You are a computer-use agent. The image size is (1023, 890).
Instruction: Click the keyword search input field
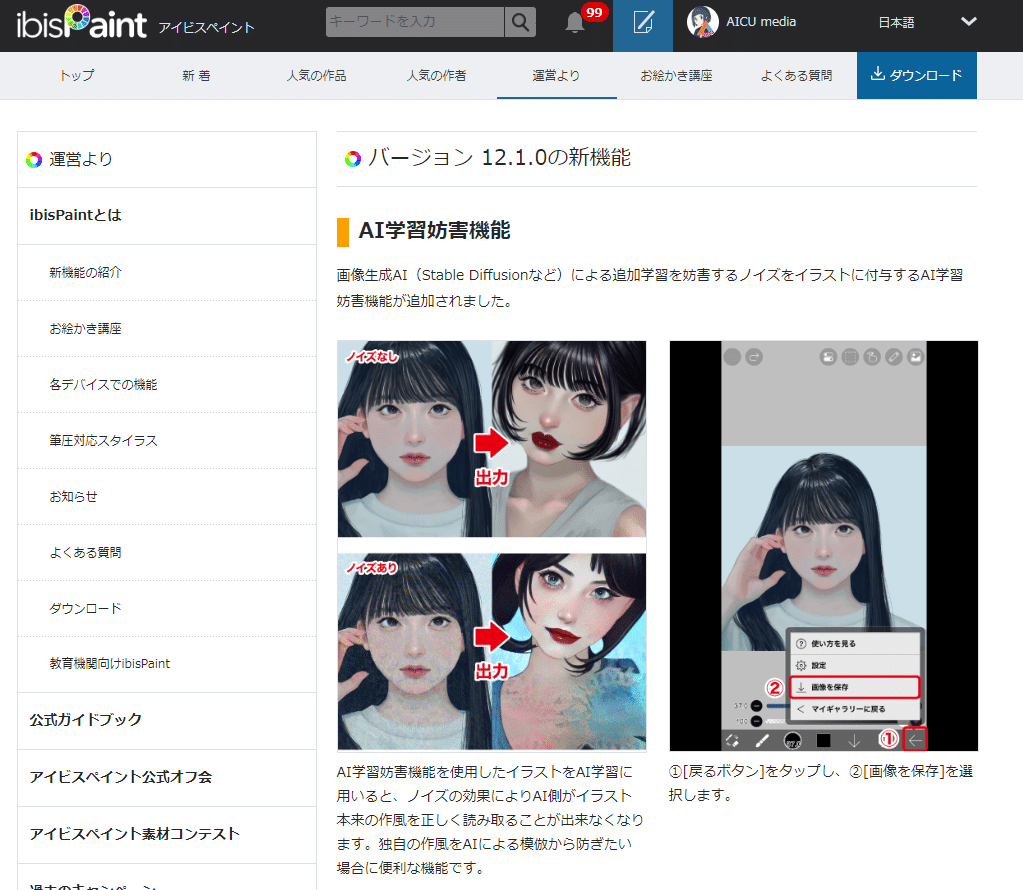413,21
